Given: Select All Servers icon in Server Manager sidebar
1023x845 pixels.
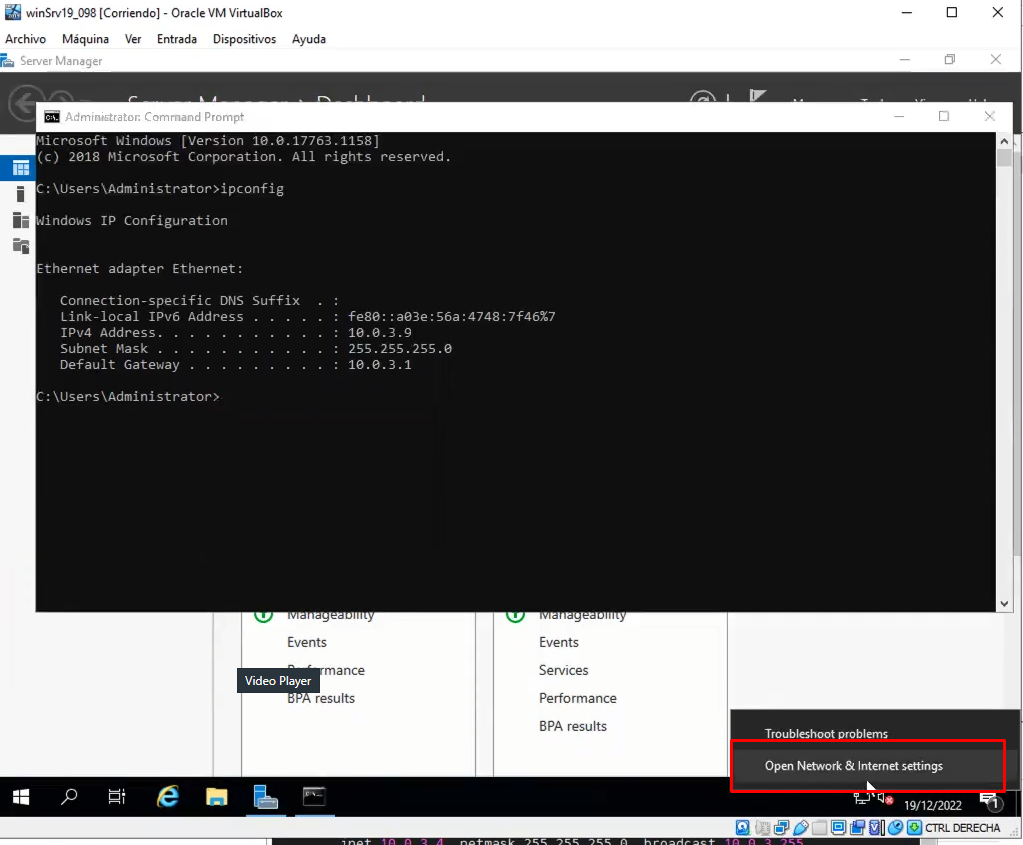Looking at the screenshot, I should [21, 220].
